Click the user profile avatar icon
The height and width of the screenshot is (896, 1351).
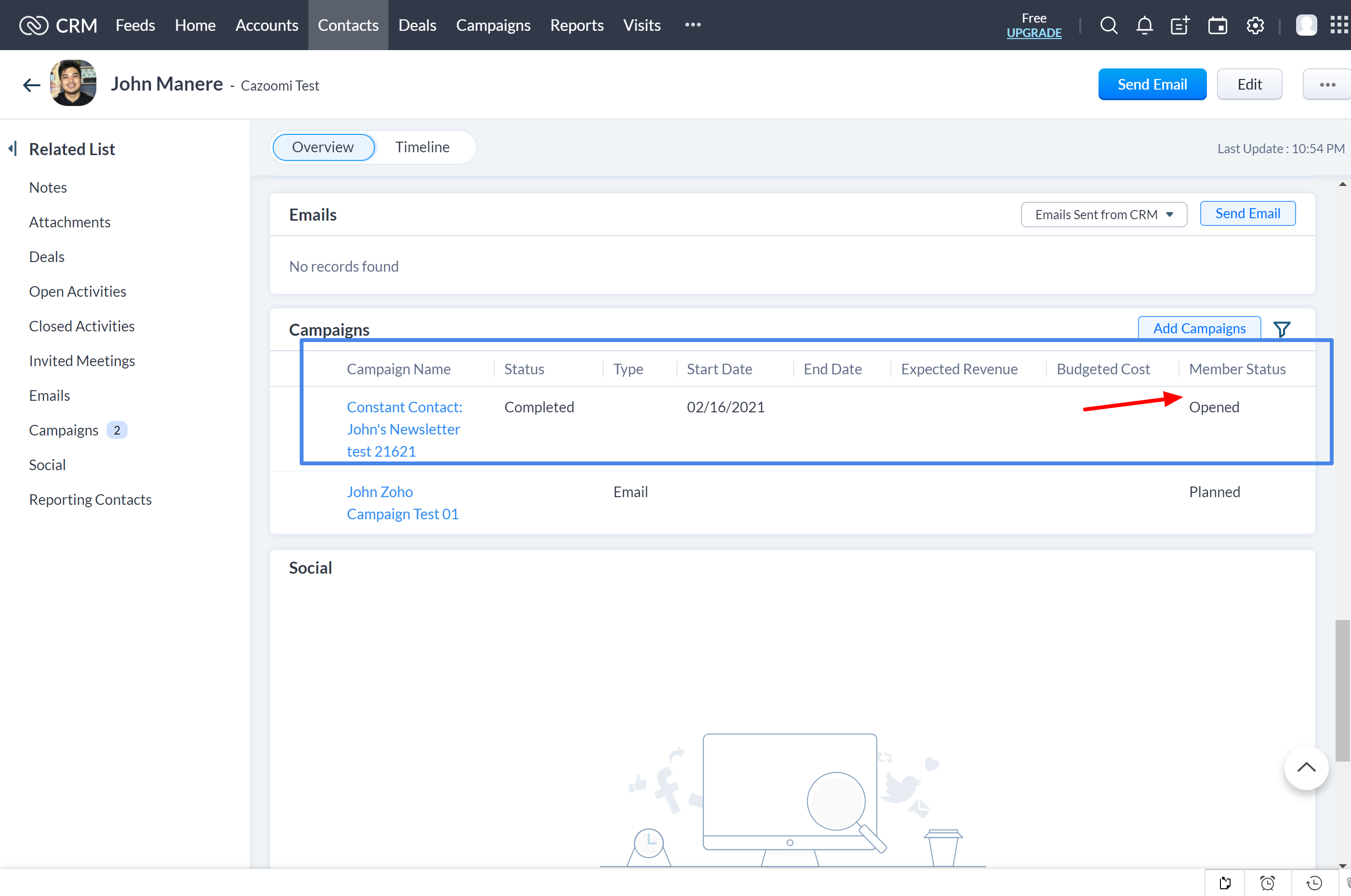click(x=1306, y=25)
